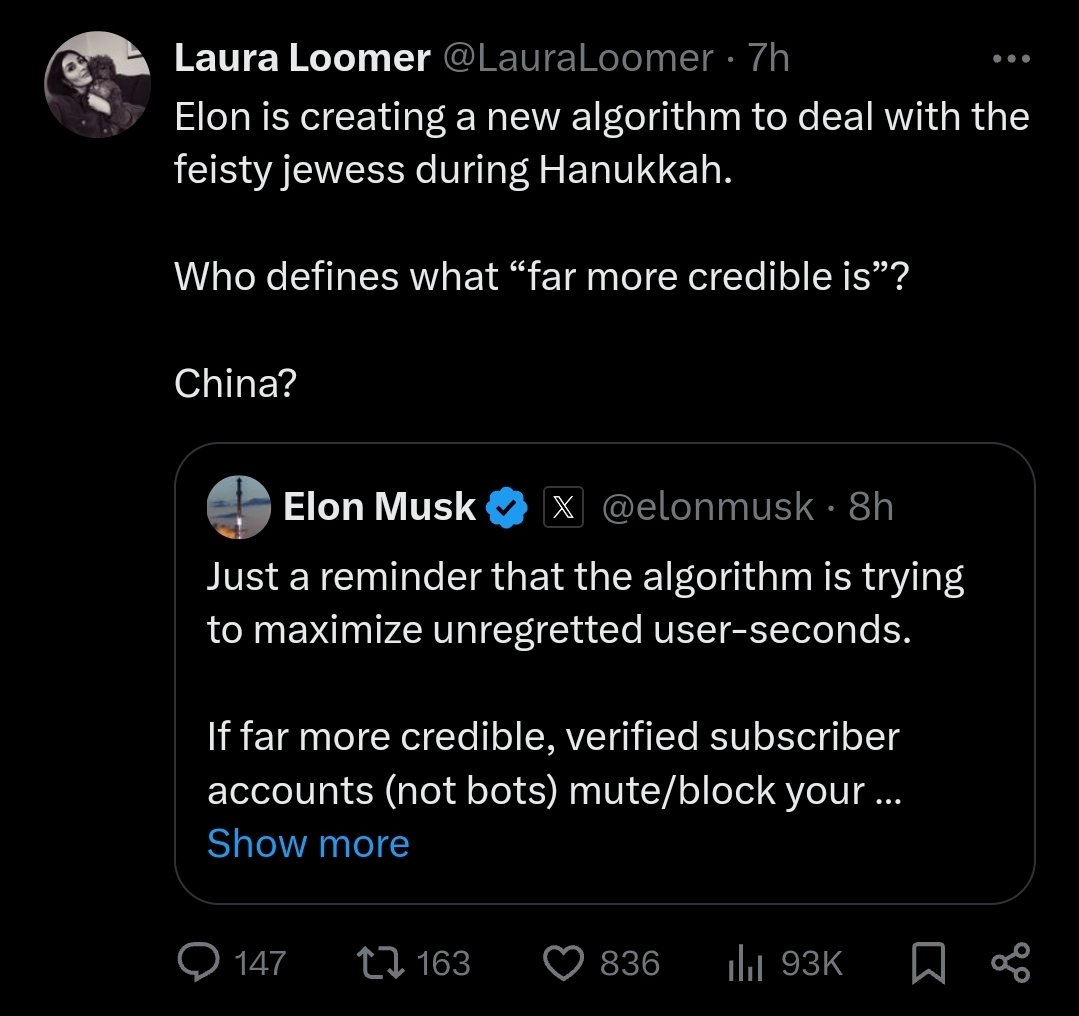
Task: Click the share icon
Action: (1009, 963)
